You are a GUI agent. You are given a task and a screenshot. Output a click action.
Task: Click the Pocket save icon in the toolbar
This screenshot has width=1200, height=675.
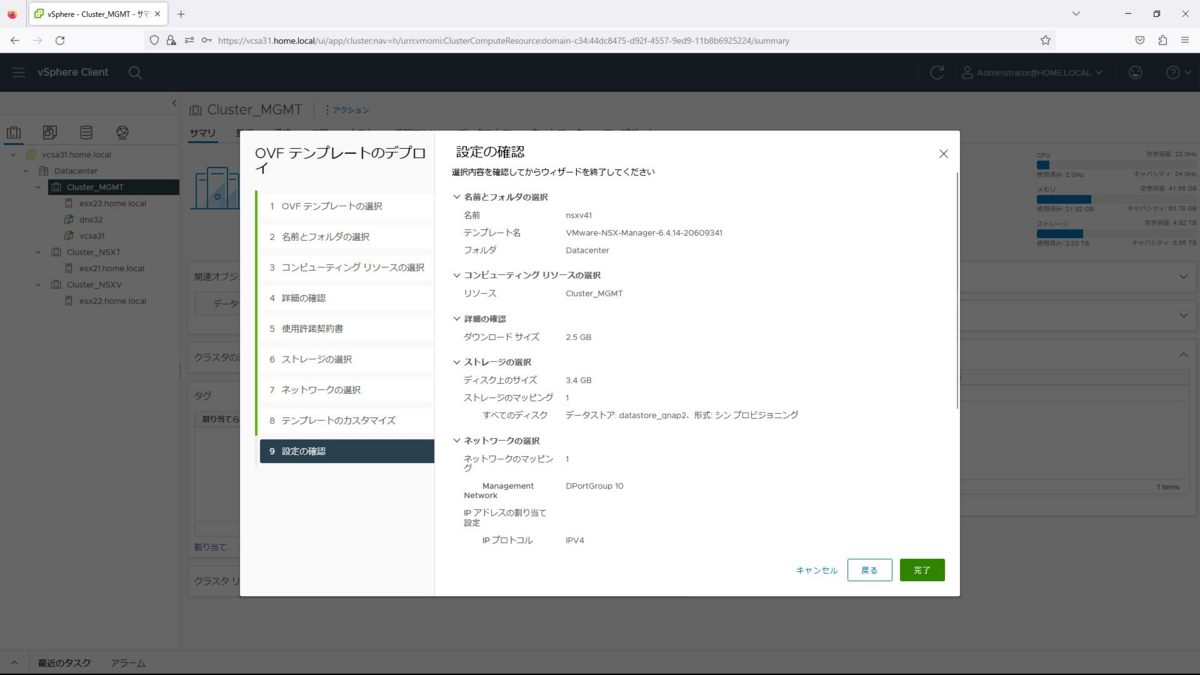pos(1139,41)
